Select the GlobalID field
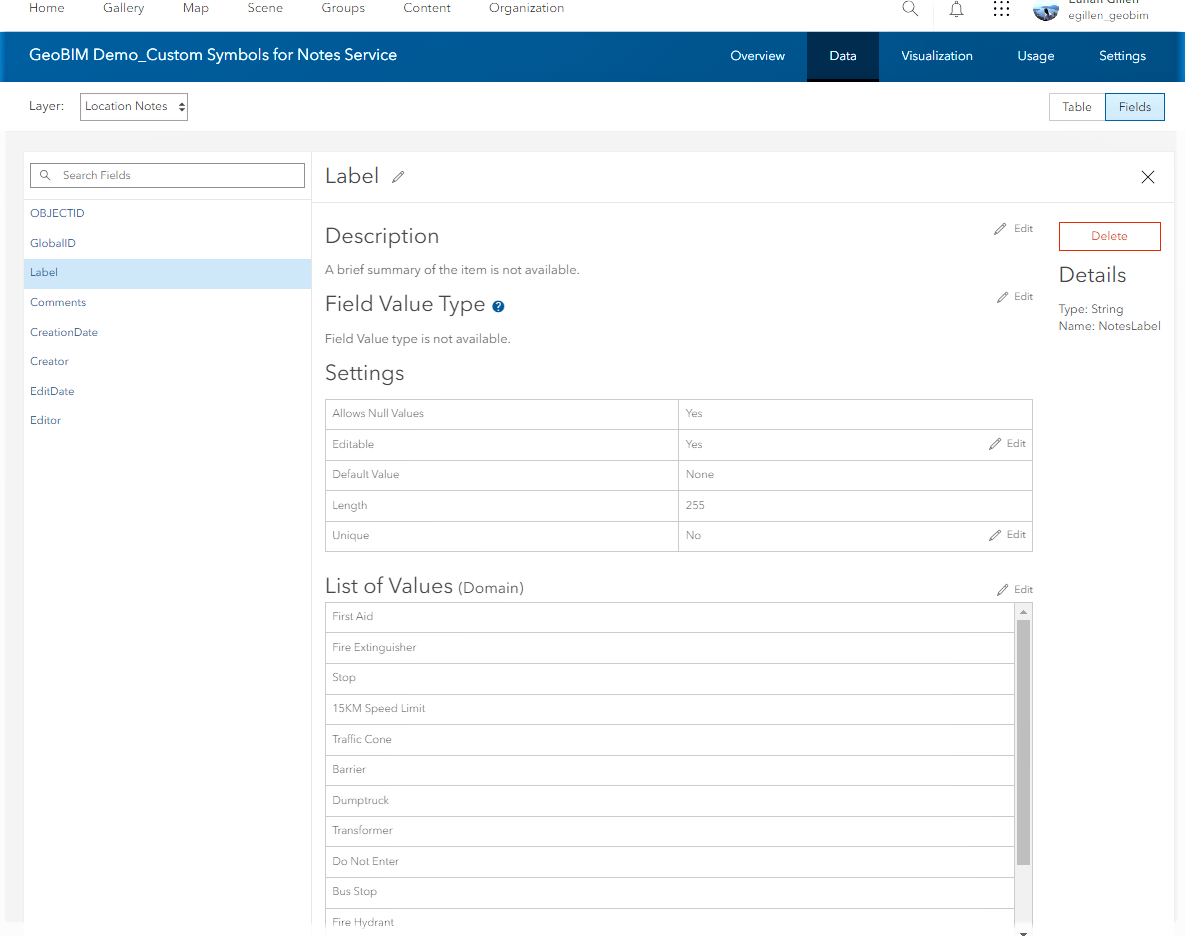 [53, 243]
